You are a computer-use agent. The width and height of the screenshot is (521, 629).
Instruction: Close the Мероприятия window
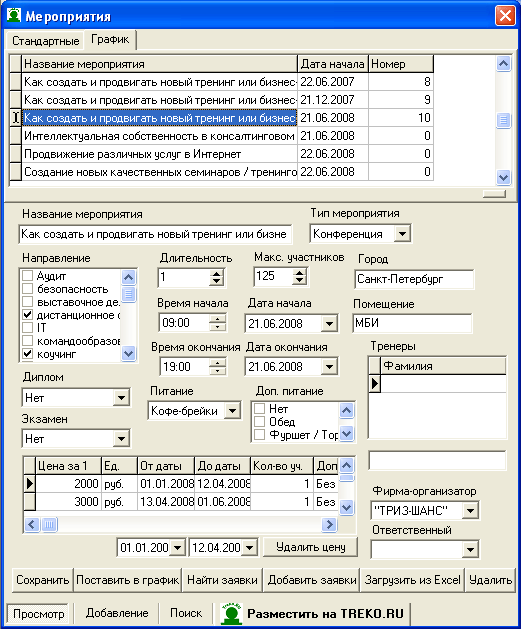click(505, 16)
